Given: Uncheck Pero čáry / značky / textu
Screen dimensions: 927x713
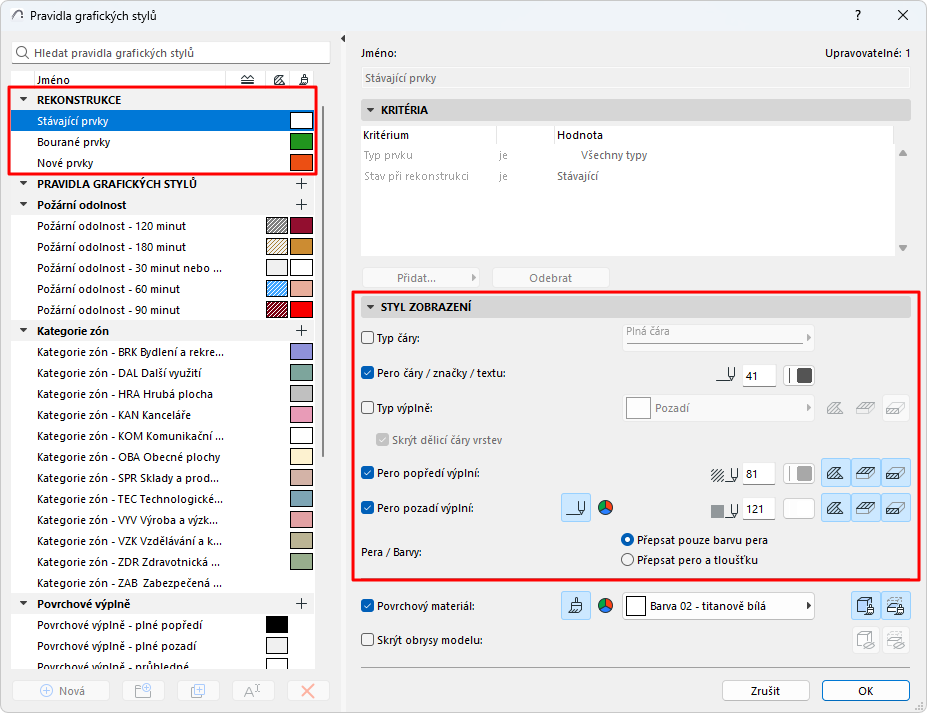Looking at the screenshot, I should (368, 373).
